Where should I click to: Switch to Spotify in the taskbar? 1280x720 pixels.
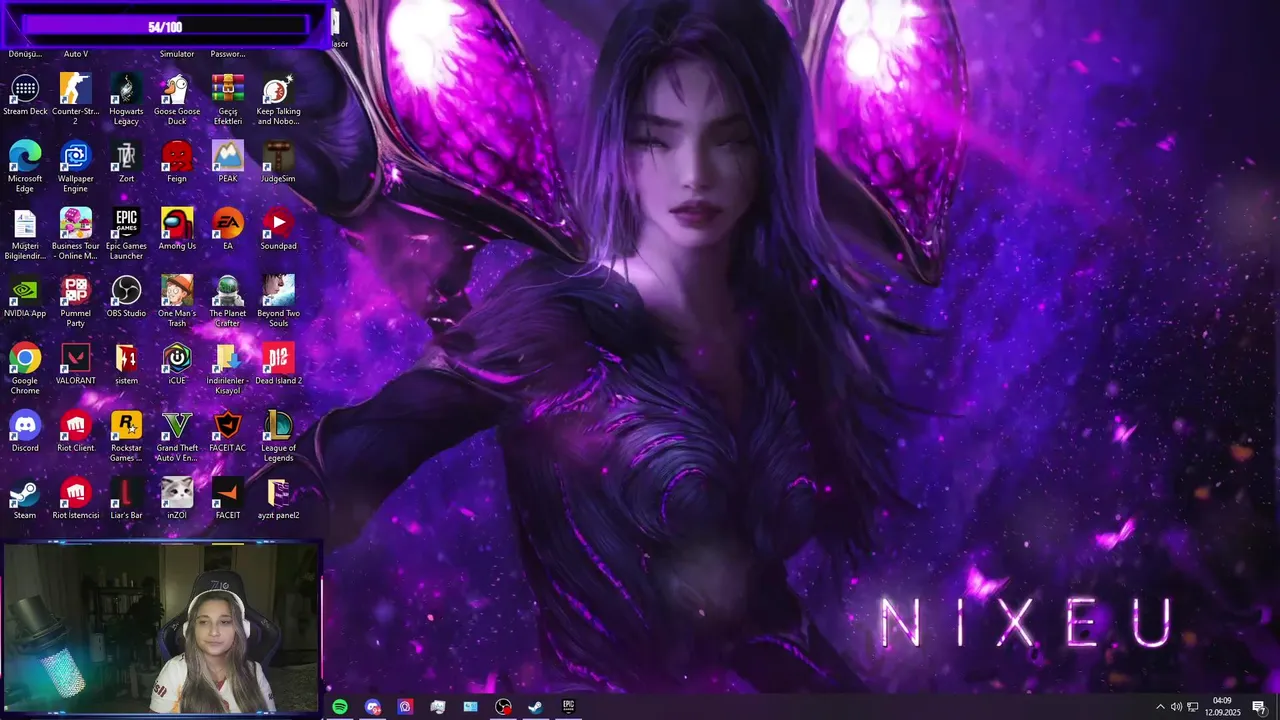point(340,707)
